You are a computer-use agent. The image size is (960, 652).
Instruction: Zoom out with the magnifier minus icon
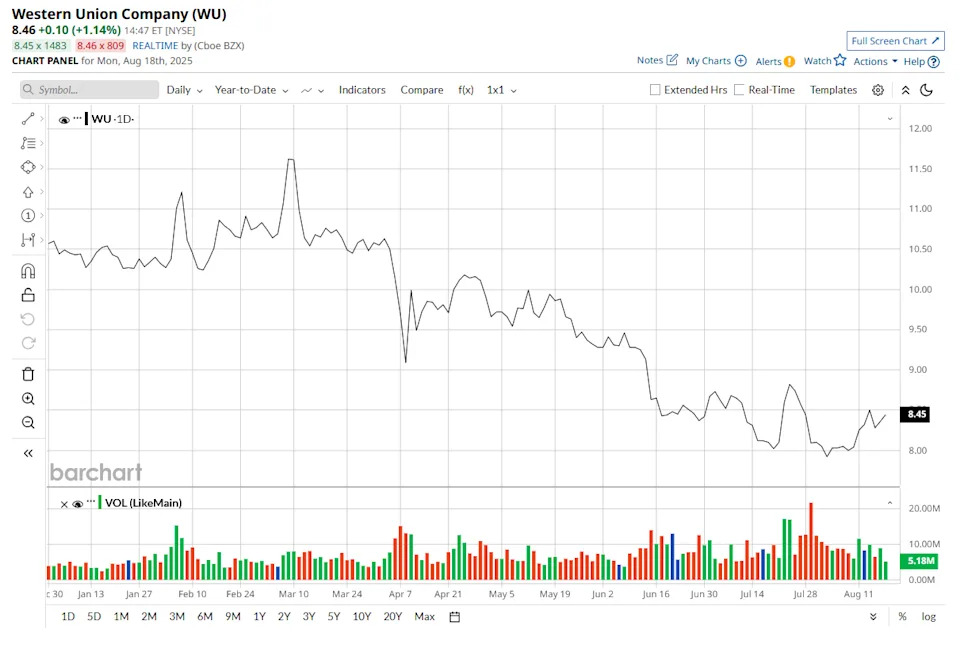point(28,423)
